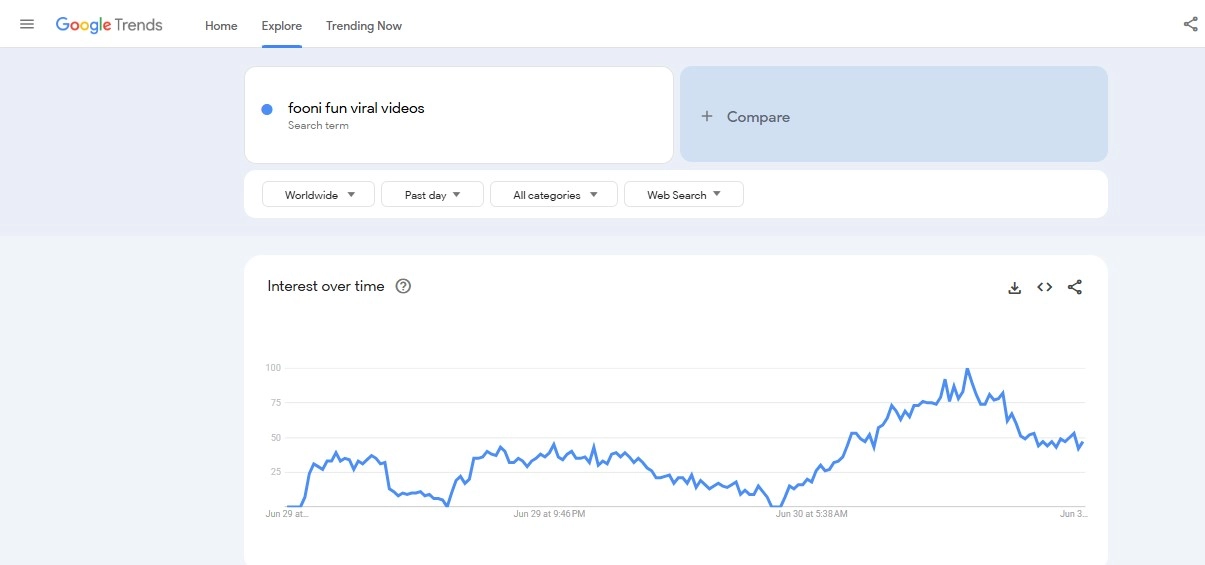Open the Web Search type dropdown

pos(683,195)
